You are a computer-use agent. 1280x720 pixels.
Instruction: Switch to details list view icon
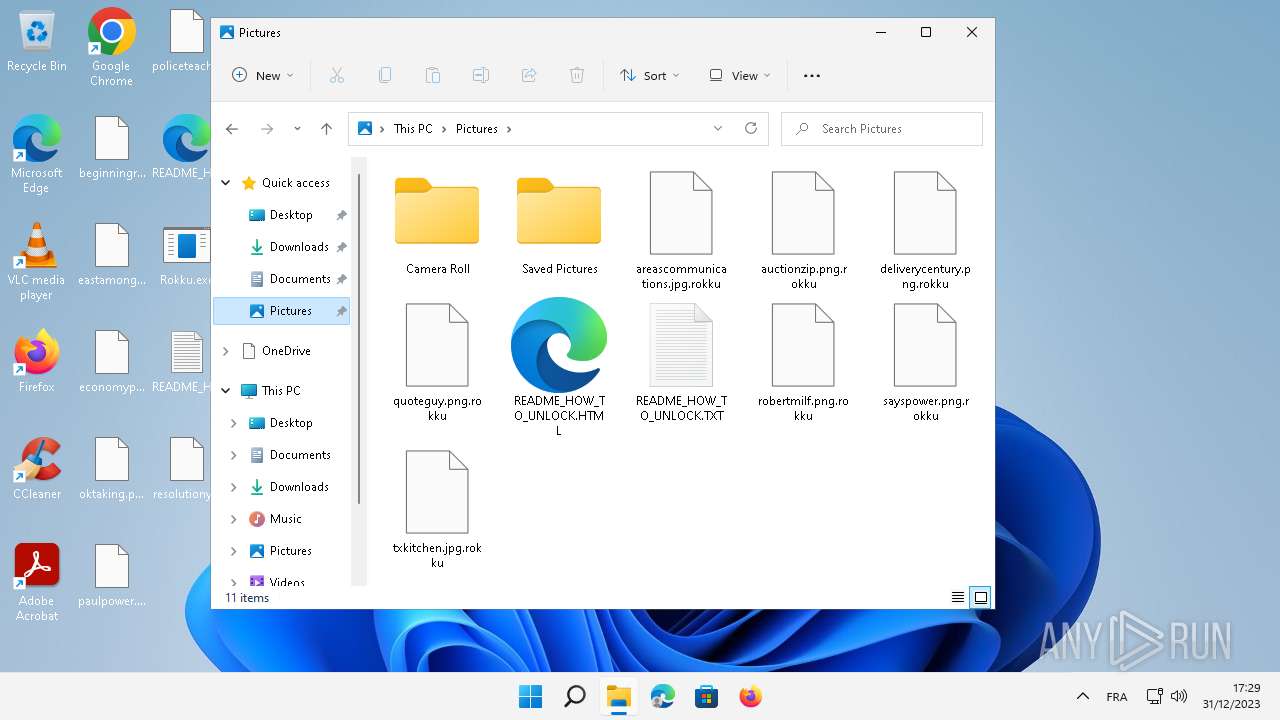click(958, 597)
